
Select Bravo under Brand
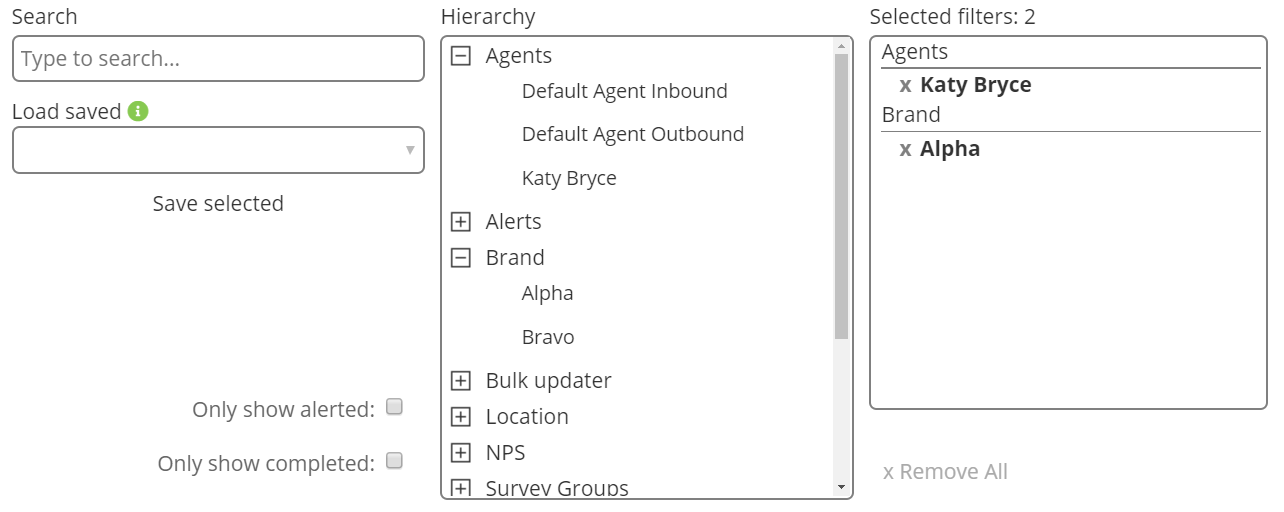click(548, 337)
